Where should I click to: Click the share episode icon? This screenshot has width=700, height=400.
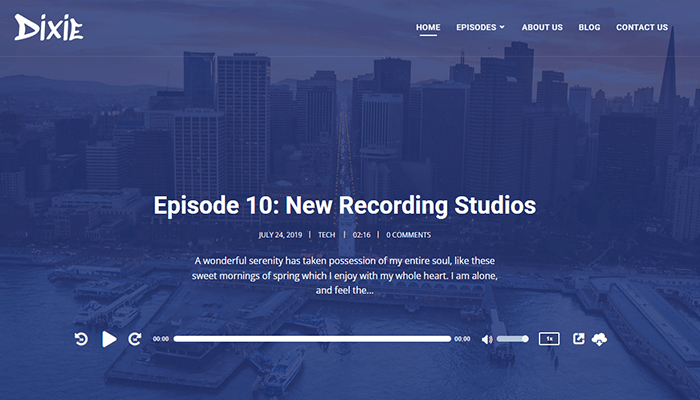click(578, 339)
